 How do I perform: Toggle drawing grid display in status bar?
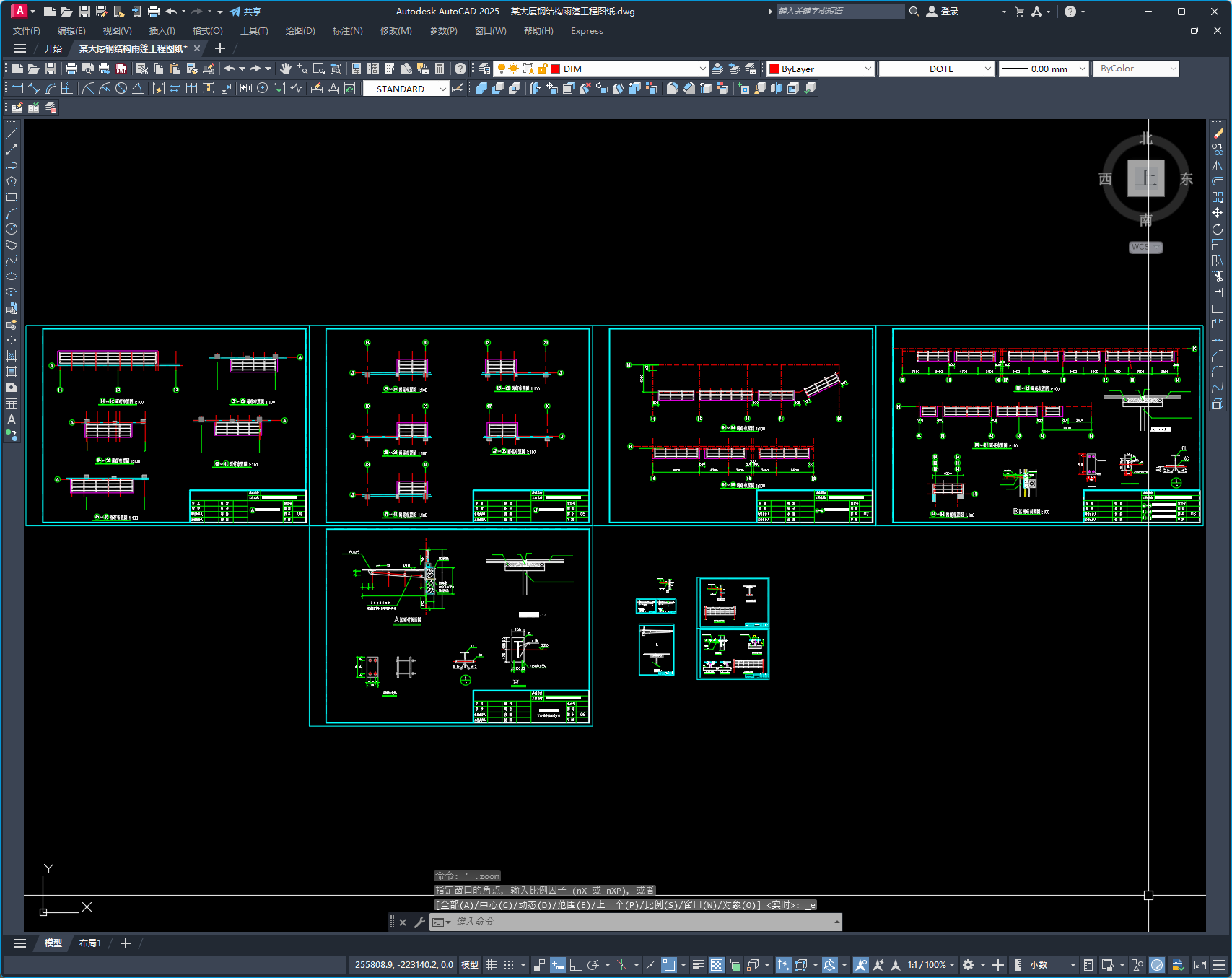[491, 965]
